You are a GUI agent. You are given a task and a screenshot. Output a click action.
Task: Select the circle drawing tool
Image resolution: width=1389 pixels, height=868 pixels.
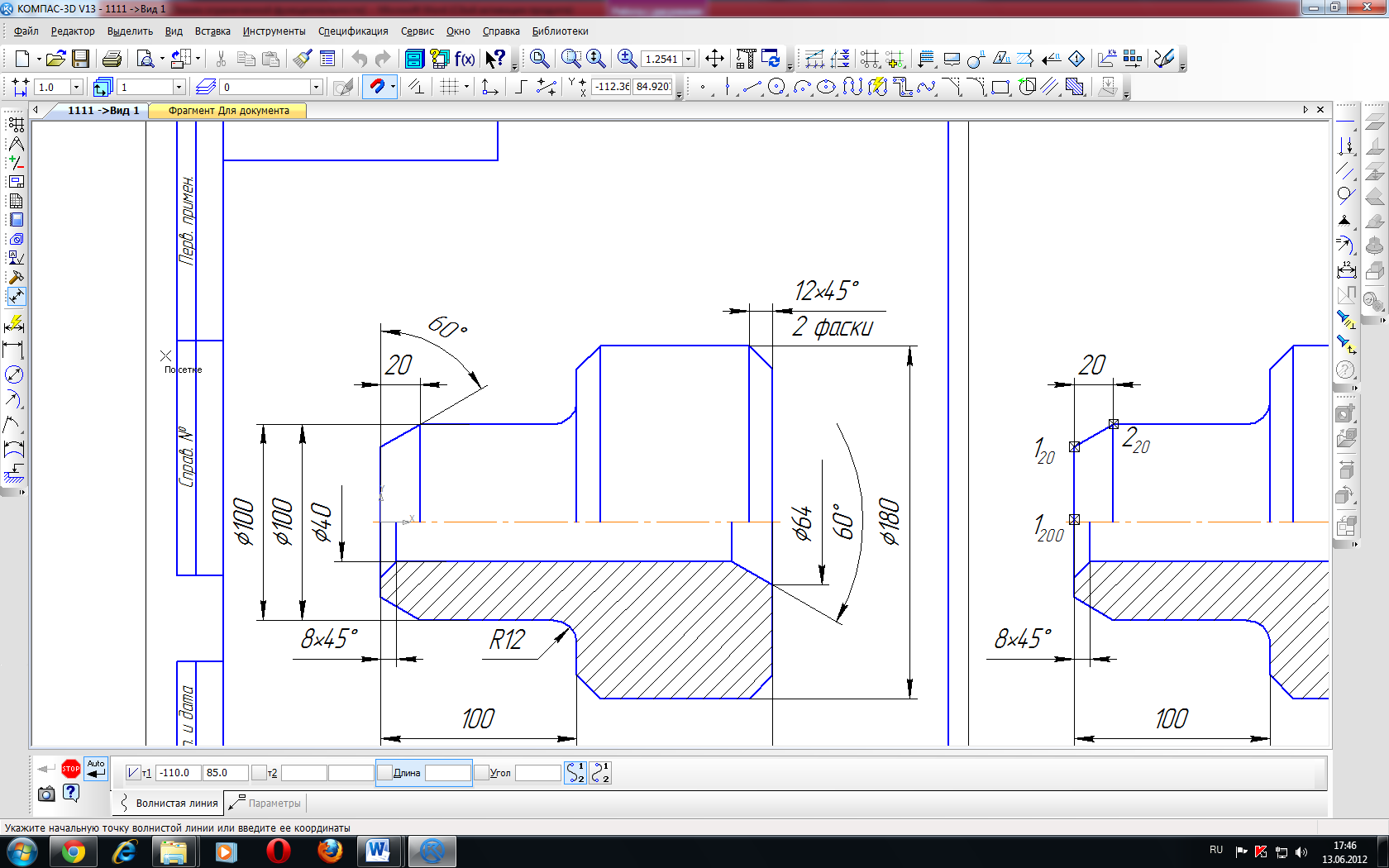click(x=776, y=87)
